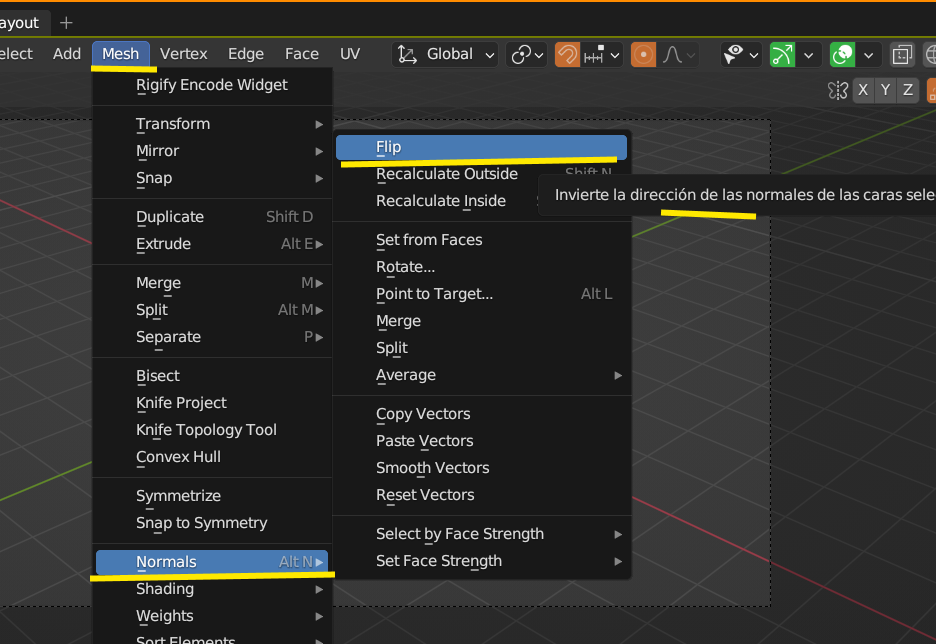Expand gizmo options dropdown arrow
The width and height of the screenshot is (936, 644).
pyautogui.click(x=808, y=55)
